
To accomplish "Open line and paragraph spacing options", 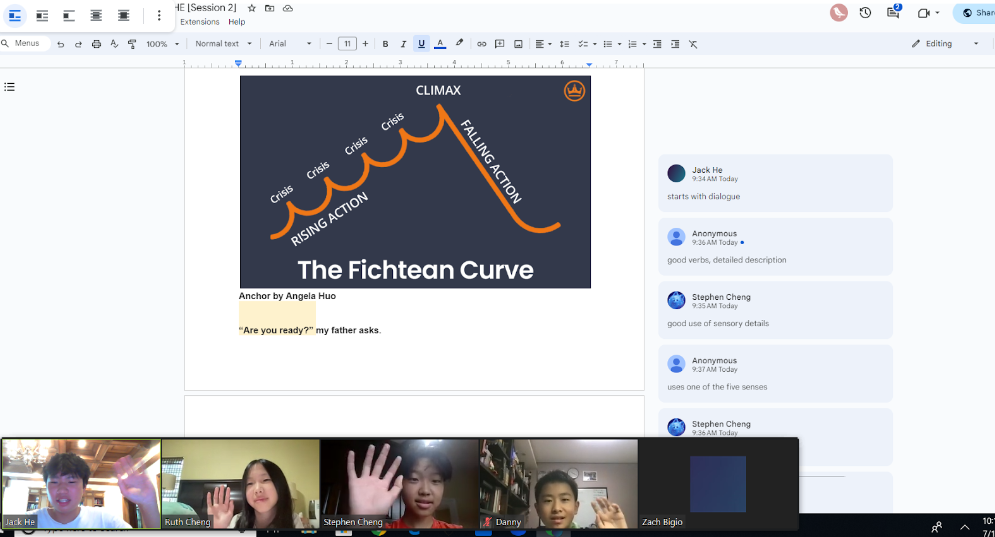I will [x=564, y=44].
